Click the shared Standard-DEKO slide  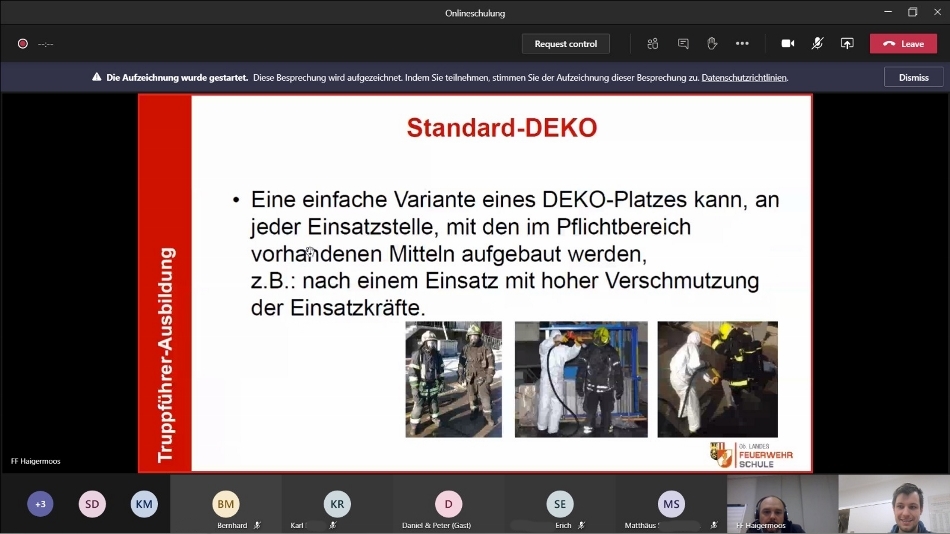click(x=475, y=282)
